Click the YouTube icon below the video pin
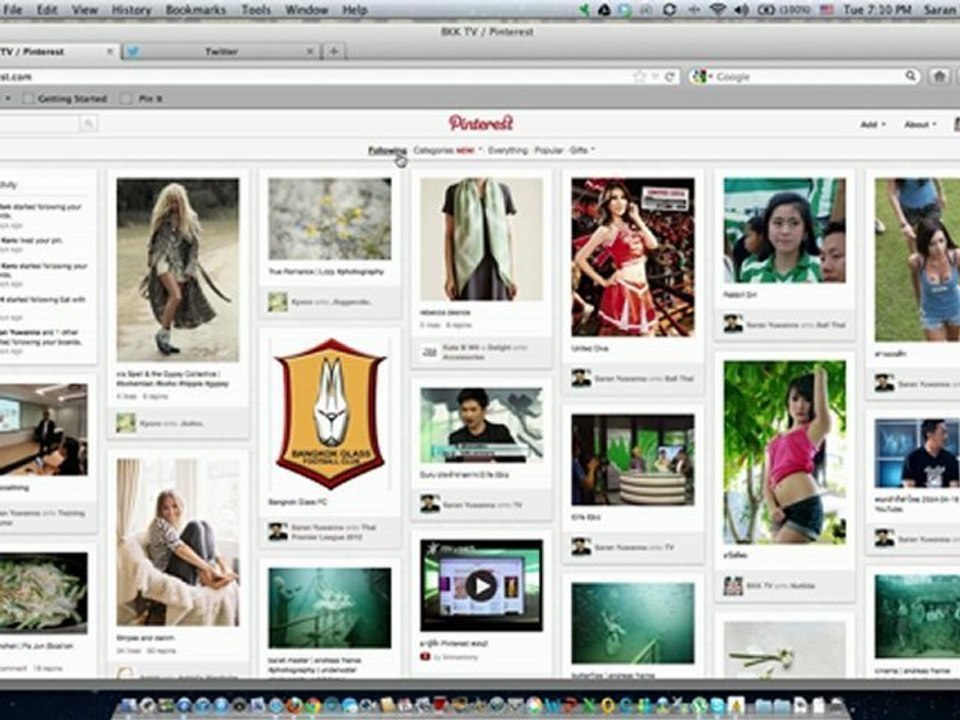The height and width of the screenshot is (720, 960). tap(425, 657)
